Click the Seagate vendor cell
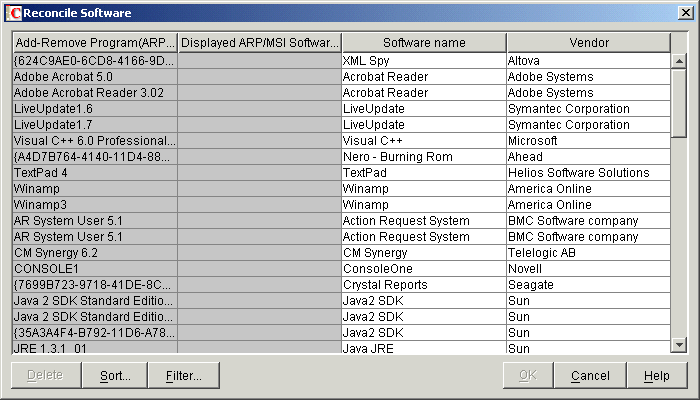The width and height of the screenshot is (700, 400). pyautogui.click(x=588, y=285)
